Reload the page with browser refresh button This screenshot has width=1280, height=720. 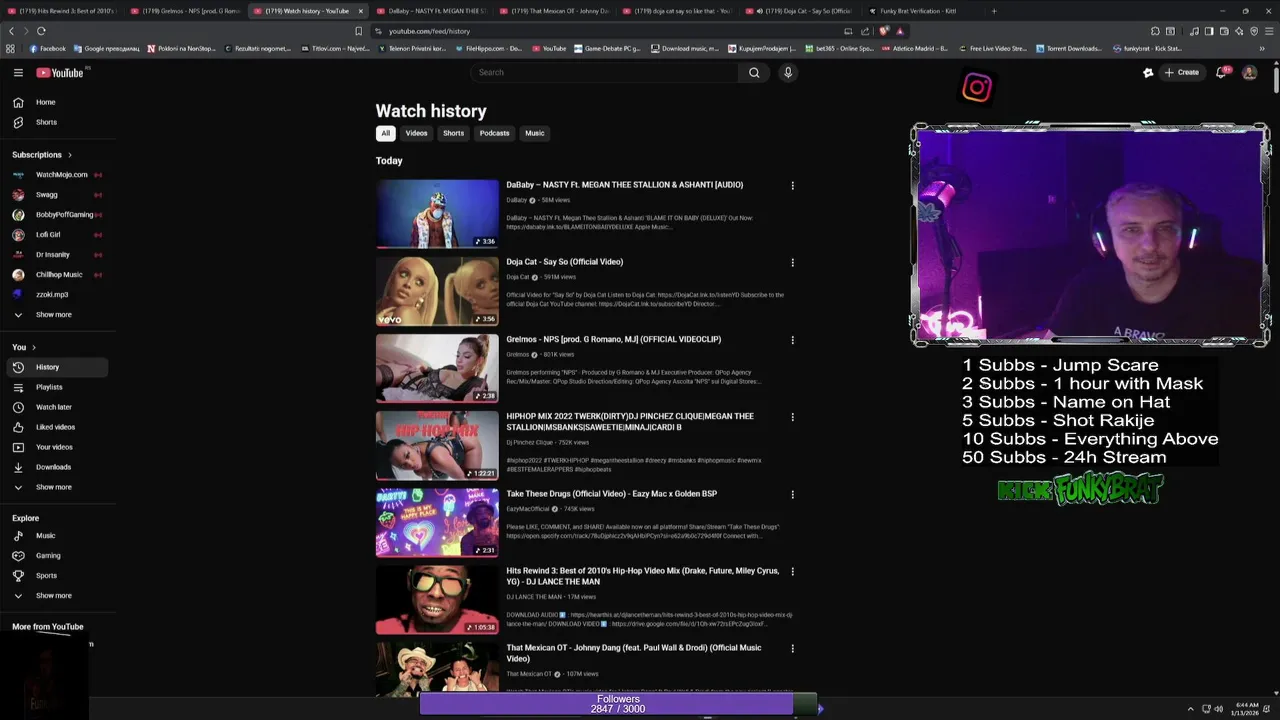coord(41,31)
